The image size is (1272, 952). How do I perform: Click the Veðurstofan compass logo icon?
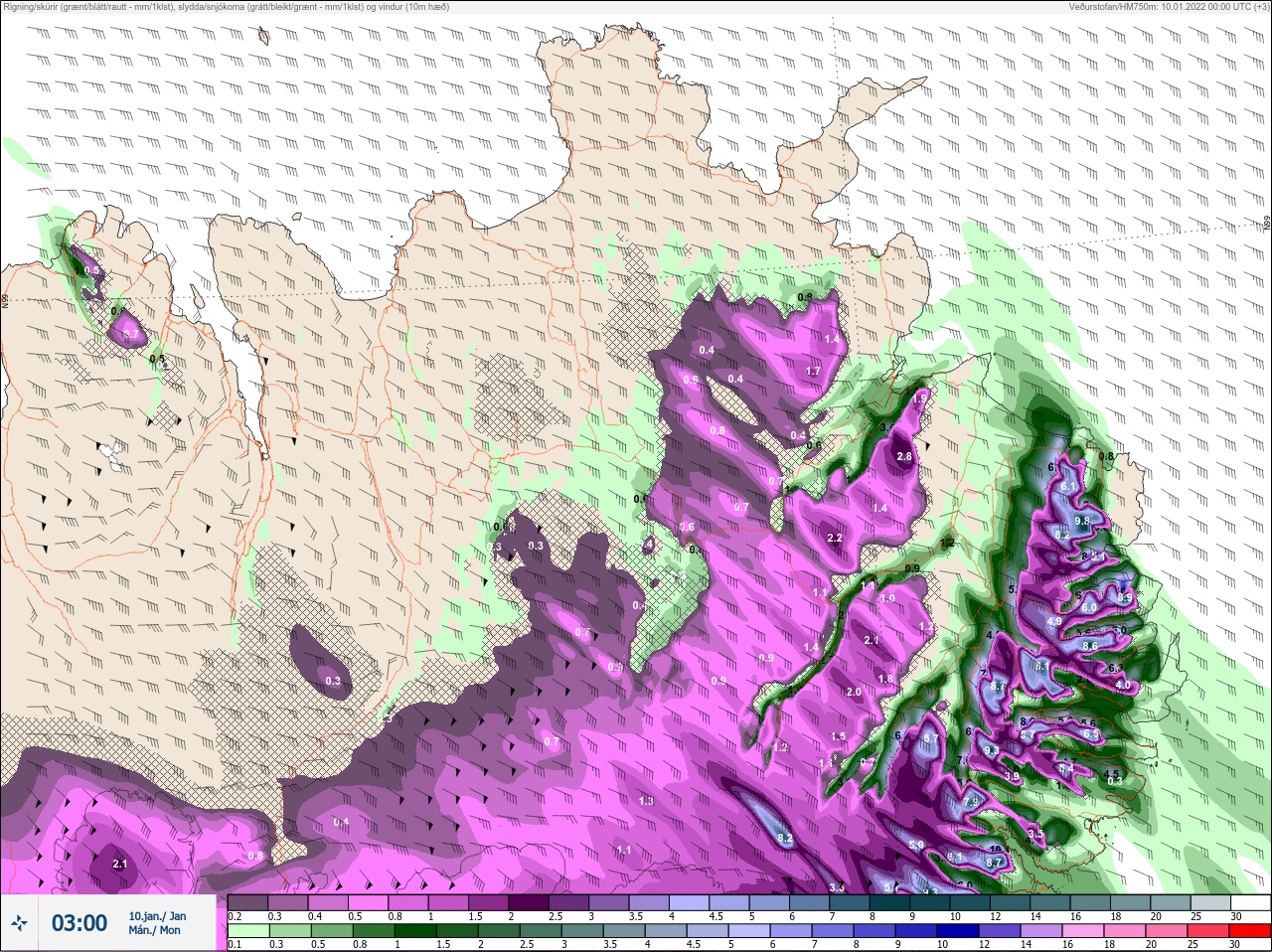(x=20, y=924)
